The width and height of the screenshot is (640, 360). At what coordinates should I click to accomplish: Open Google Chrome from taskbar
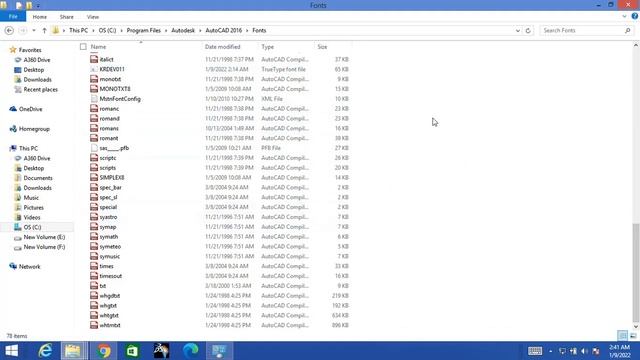click(104, 351)
